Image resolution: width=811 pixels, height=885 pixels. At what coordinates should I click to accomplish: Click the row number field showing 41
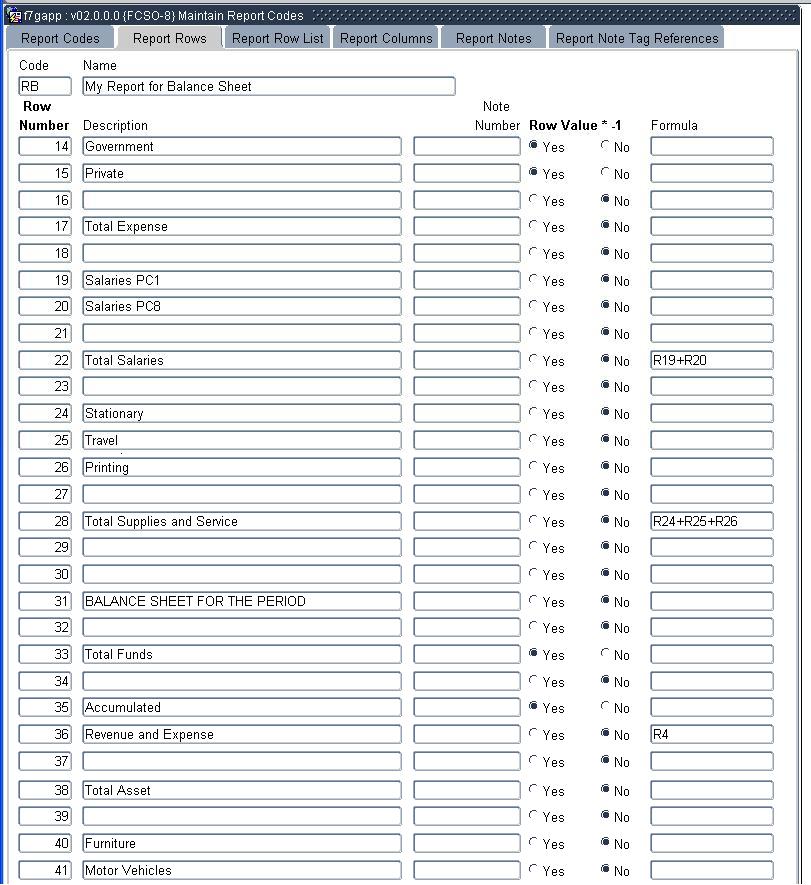[45, 870]
